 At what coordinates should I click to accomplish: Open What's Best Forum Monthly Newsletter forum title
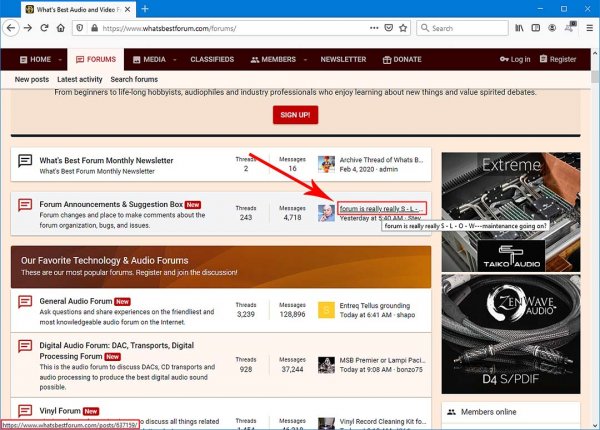pos(106,161)
